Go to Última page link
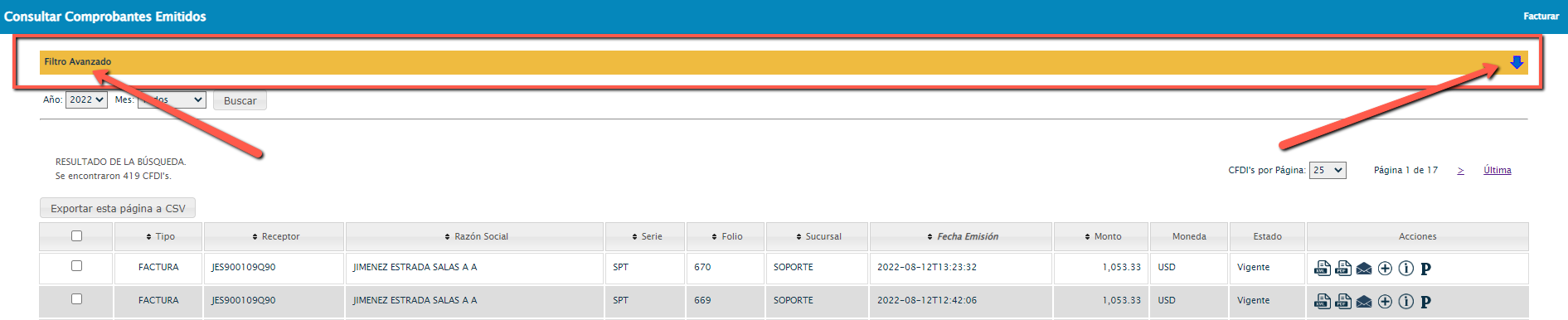The height and width of the screenshot is (320, 1568). coord(1498,170)
